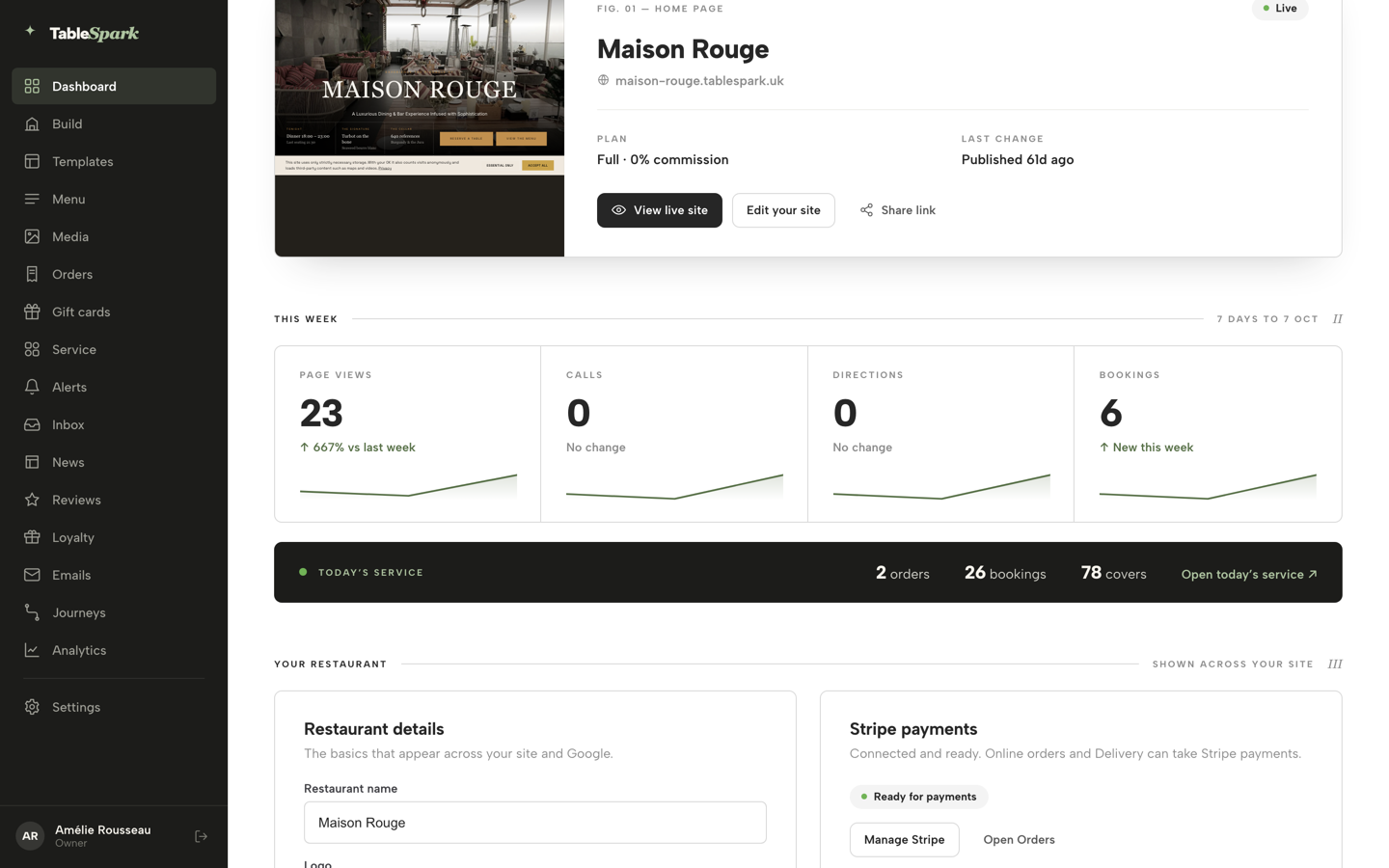
Task: Click the Emails envelope icon
Action: coord(32,576)
